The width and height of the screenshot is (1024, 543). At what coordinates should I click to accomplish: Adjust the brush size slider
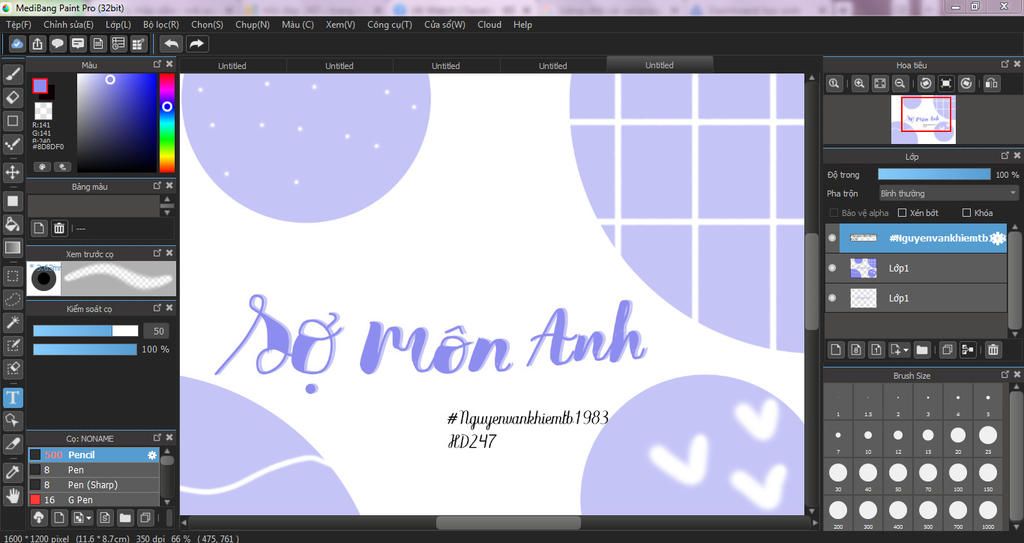[86, 331]
